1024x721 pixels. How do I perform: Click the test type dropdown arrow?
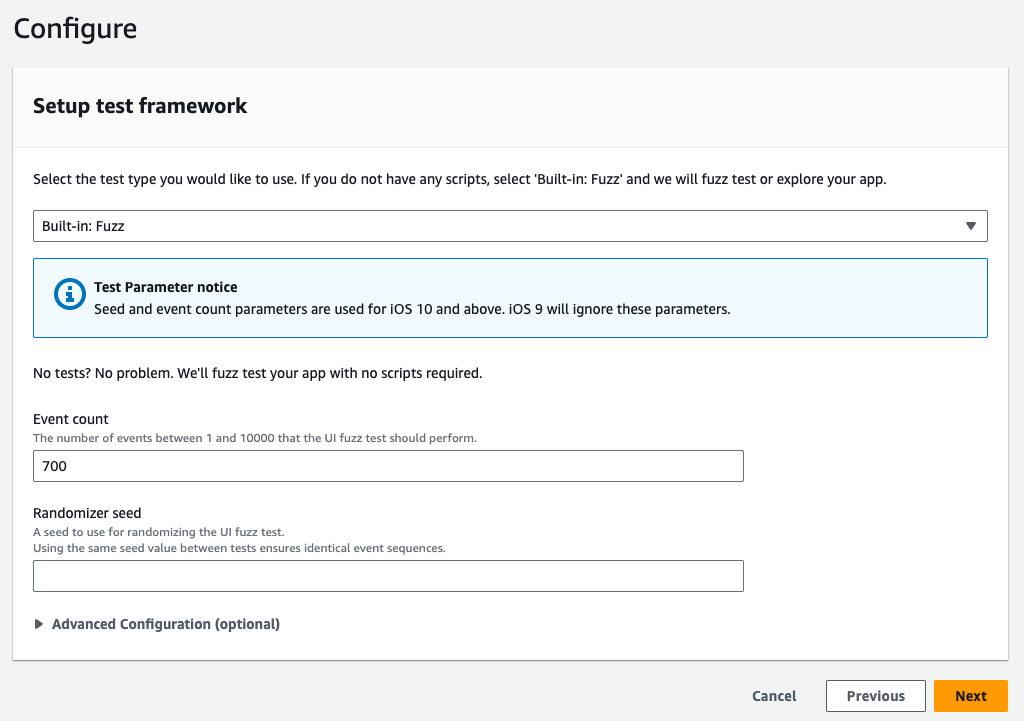tap(970, 226)
